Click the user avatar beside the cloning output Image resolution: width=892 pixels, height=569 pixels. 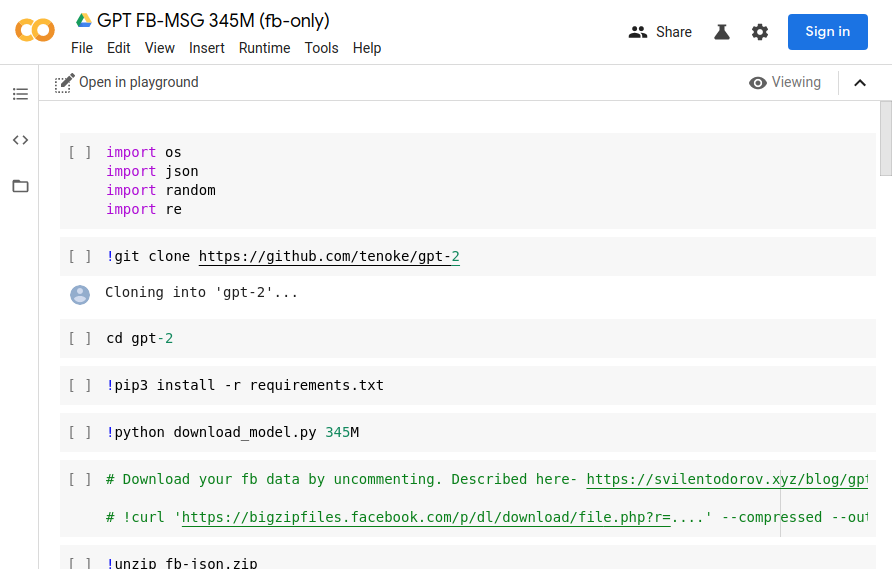pyautogui.click(x=80, y=294)
